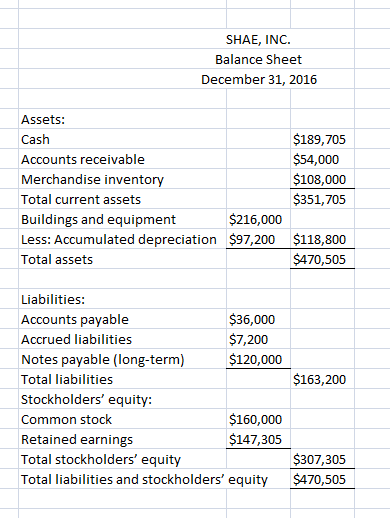Select the Accounts receivable label

[83, 159]
